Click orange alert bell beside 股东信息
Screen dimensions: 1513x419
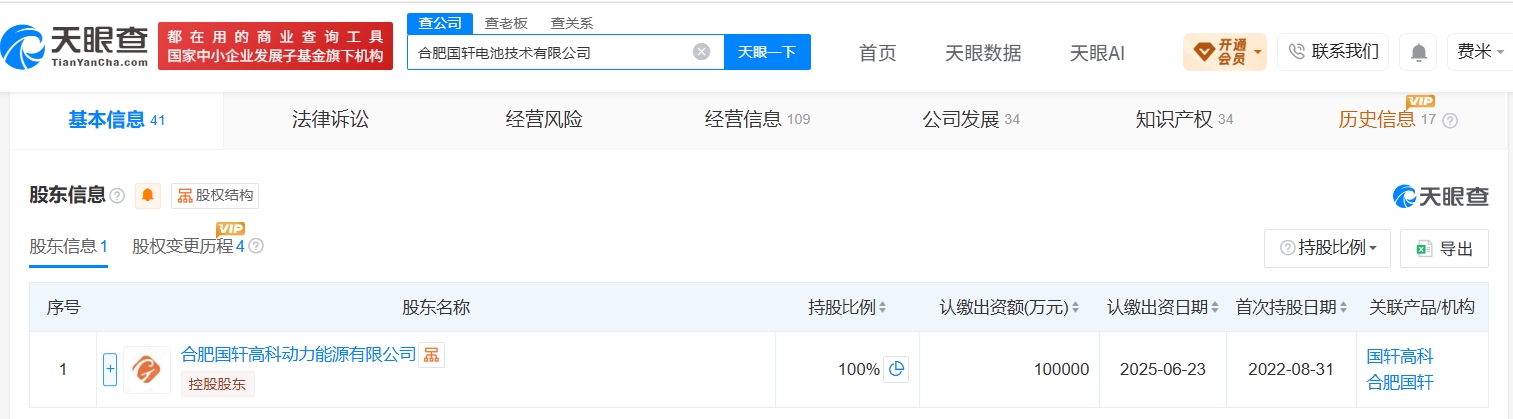coord(148,195)
